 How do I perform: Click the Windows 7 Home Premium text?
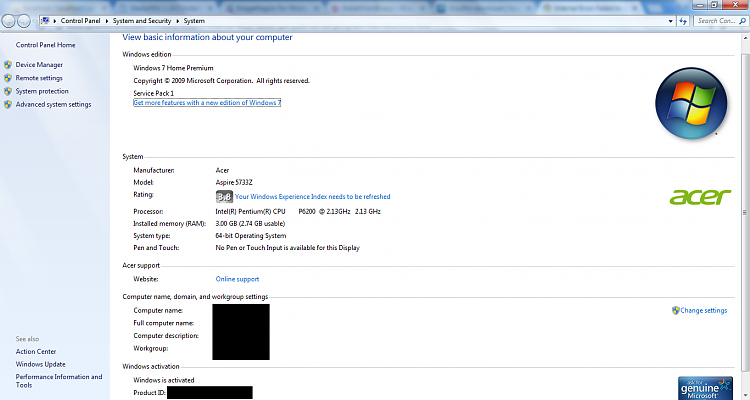(173, 68)
